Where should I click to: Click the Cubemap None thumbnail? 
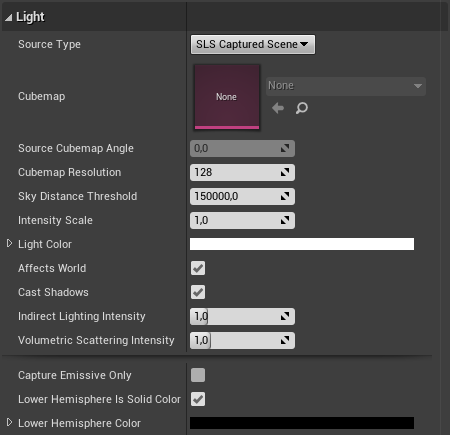[227, 97]
